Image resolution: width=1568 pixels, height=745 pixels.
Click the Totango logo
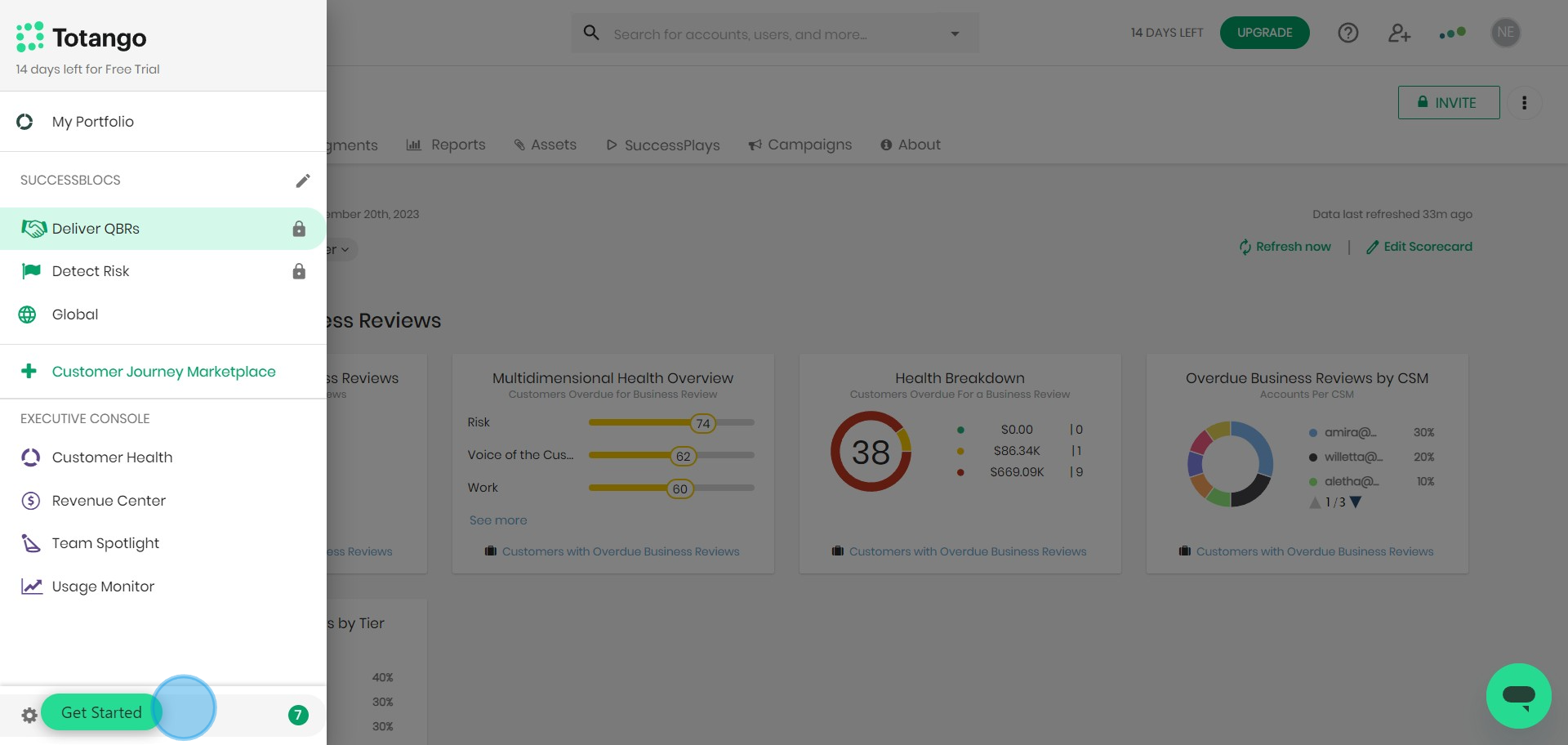pyautogui.click(x=81, y=38)
